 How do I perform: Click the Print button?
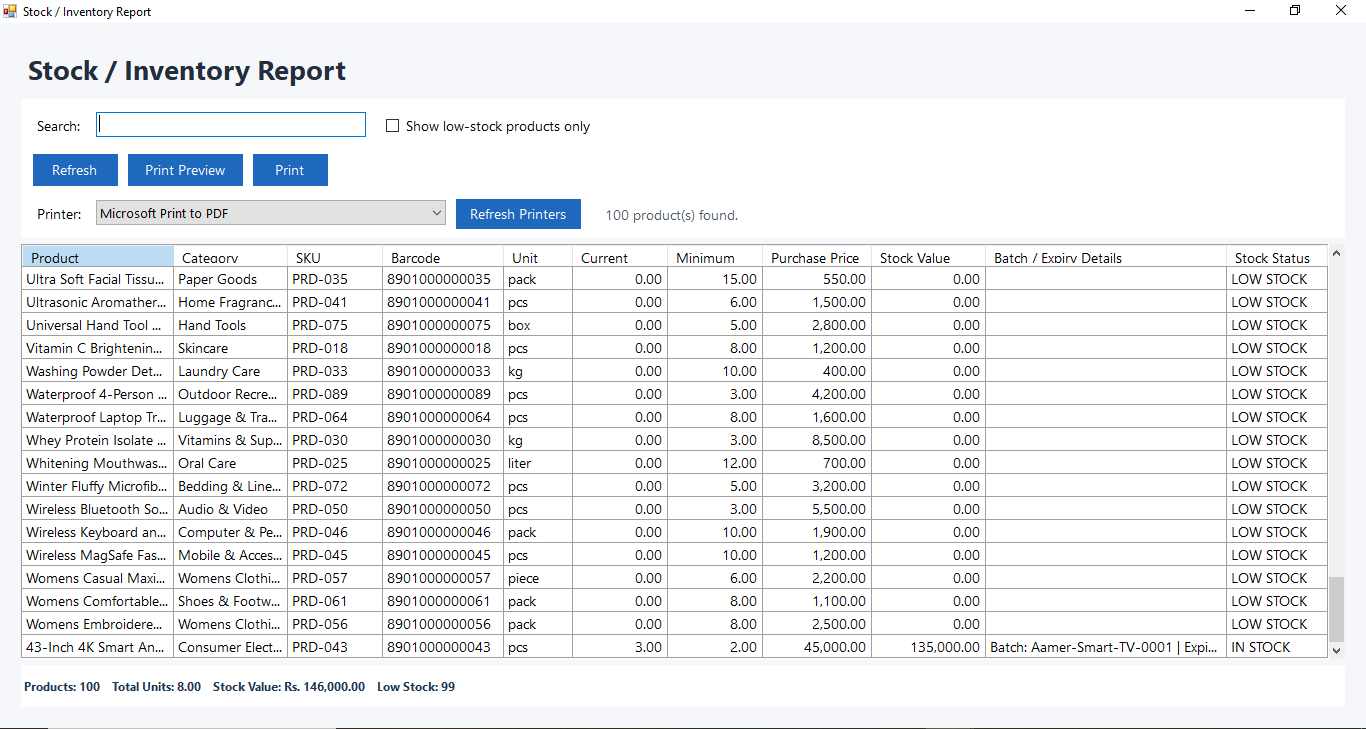tap(290, 170)
